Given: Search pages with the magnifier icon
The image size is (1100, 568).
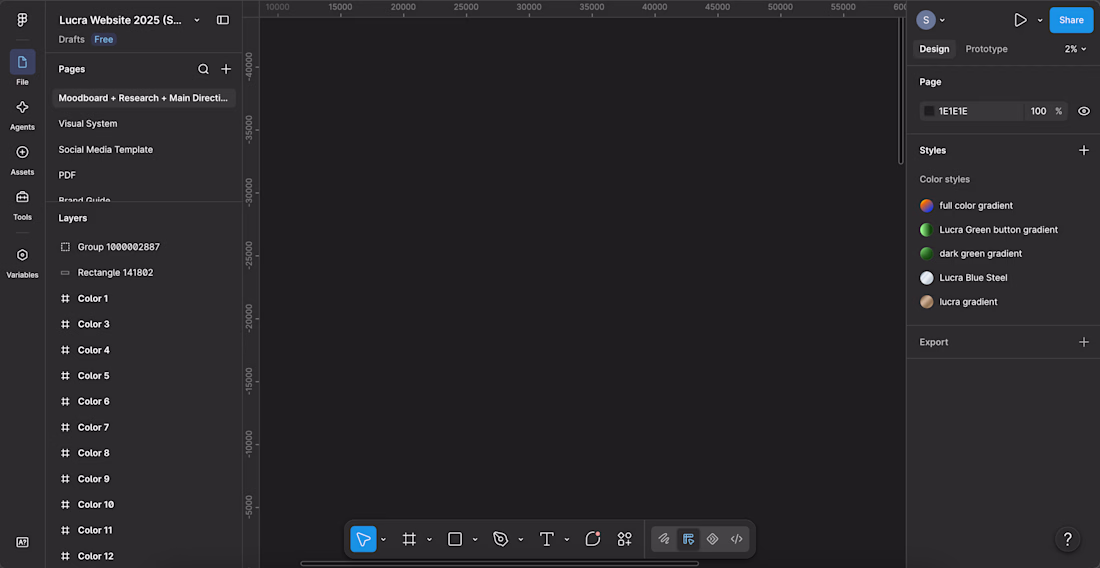Looking at the screenshot, I should click(203, 69).
